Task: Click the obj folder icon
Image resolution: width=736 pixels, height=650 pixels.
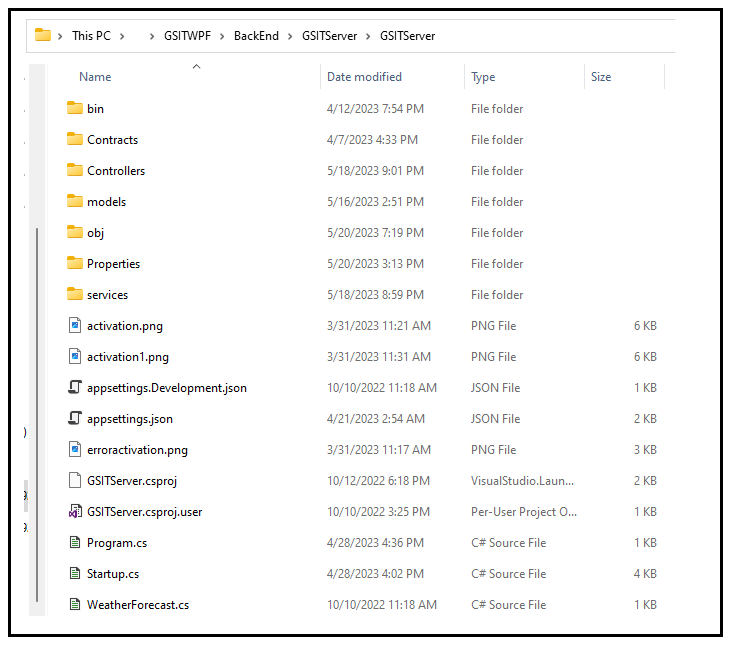Action: (75, 232)
